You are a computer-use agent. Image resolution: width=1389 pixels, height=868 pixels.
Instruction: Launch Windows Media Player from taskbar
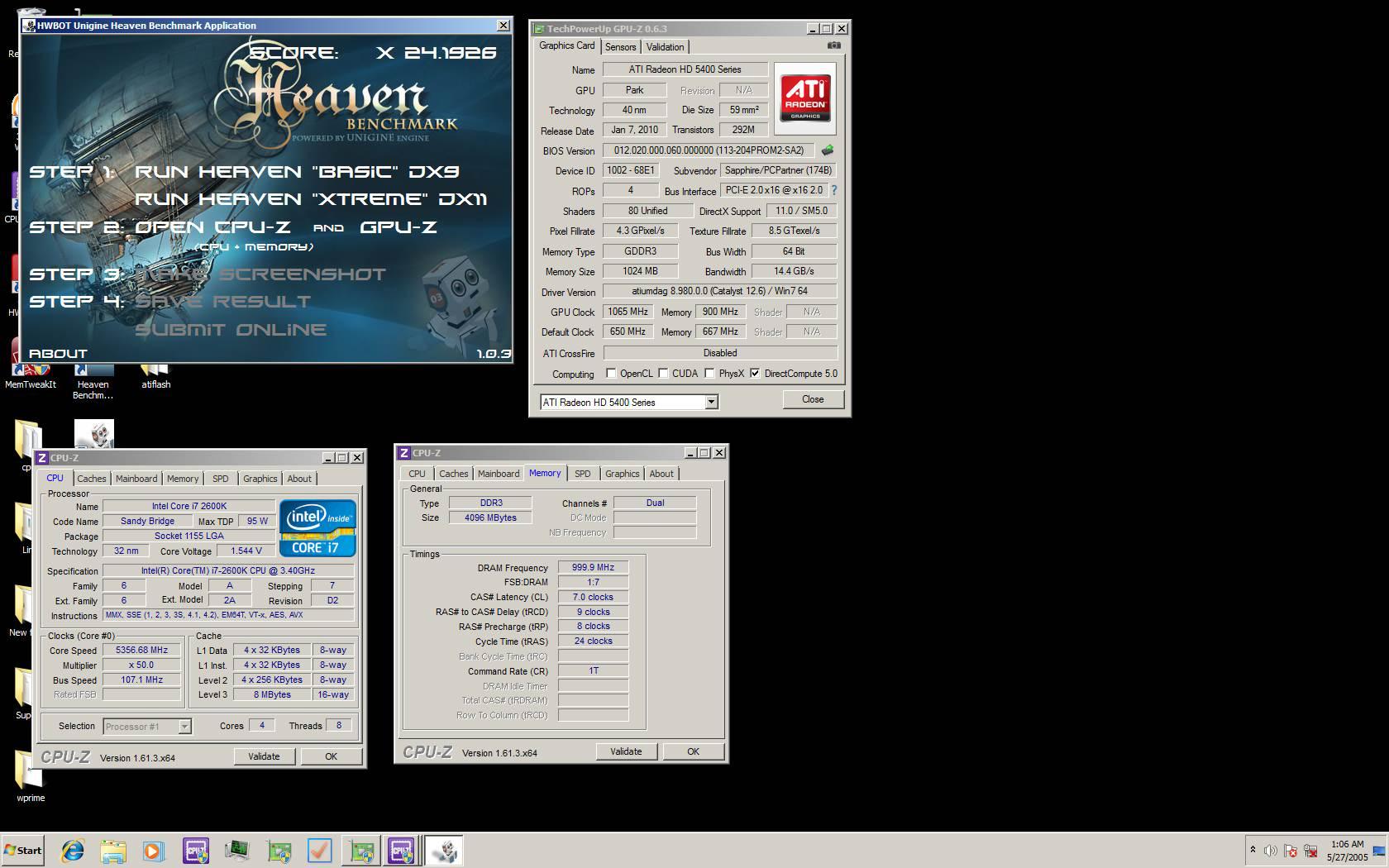pos(154,850)
